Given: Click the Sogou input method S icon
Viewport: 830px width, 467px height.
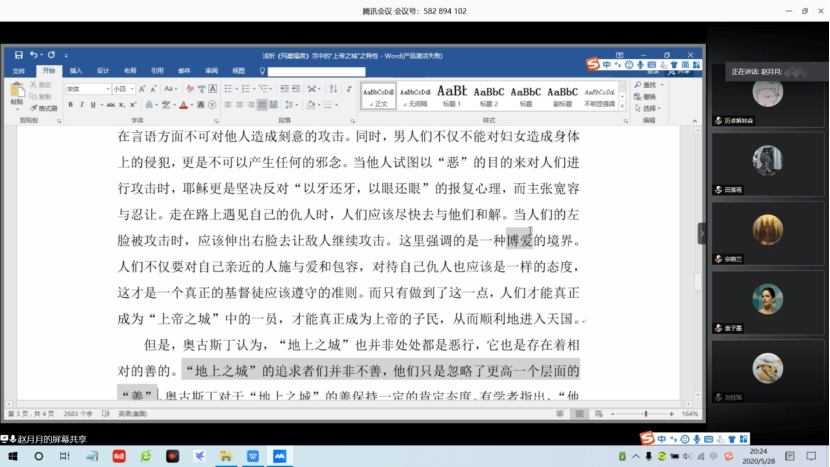Looking at the screenshot, I should 593,65.
